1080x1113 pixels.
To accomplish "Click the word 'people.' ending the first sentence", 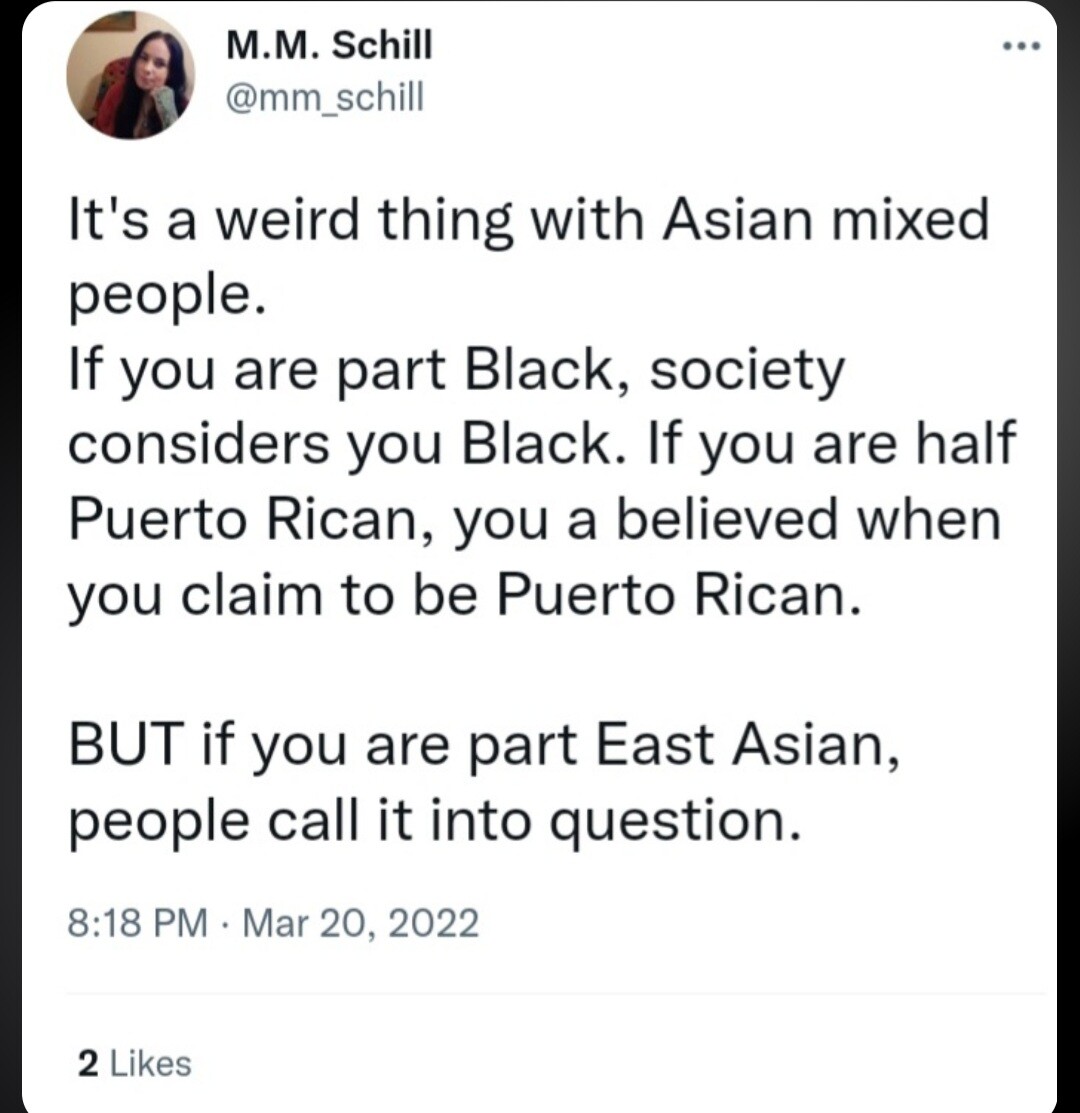I will 167,296.
